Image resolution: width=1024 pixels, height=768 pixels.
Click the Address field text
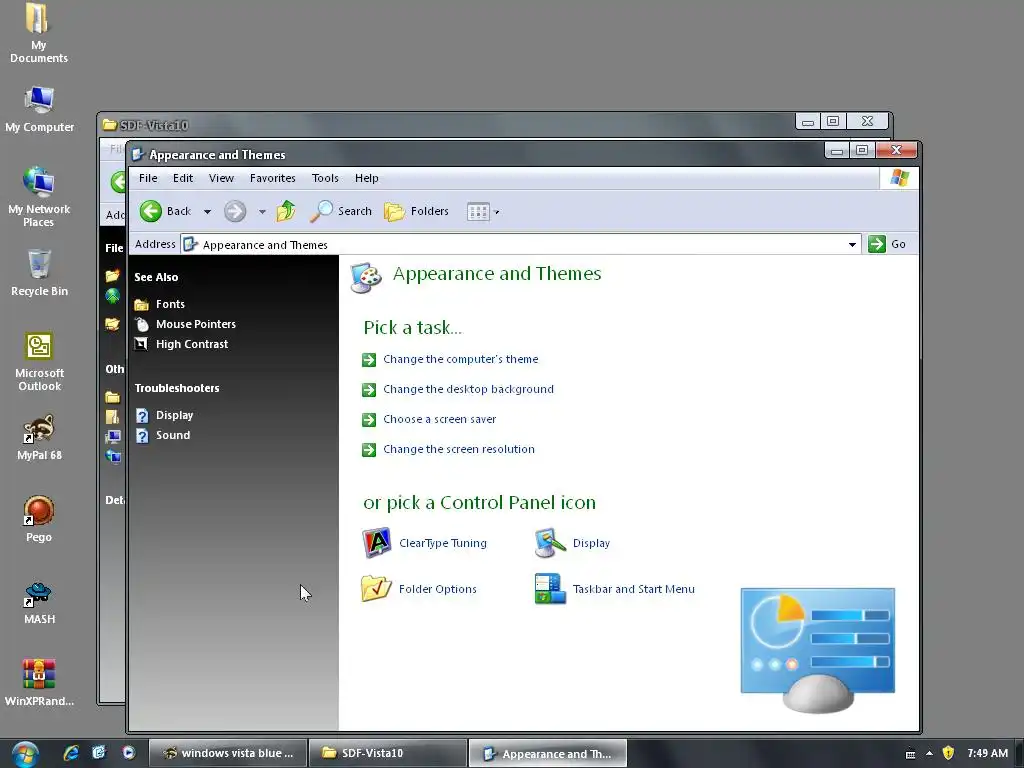tap(264, 245)
